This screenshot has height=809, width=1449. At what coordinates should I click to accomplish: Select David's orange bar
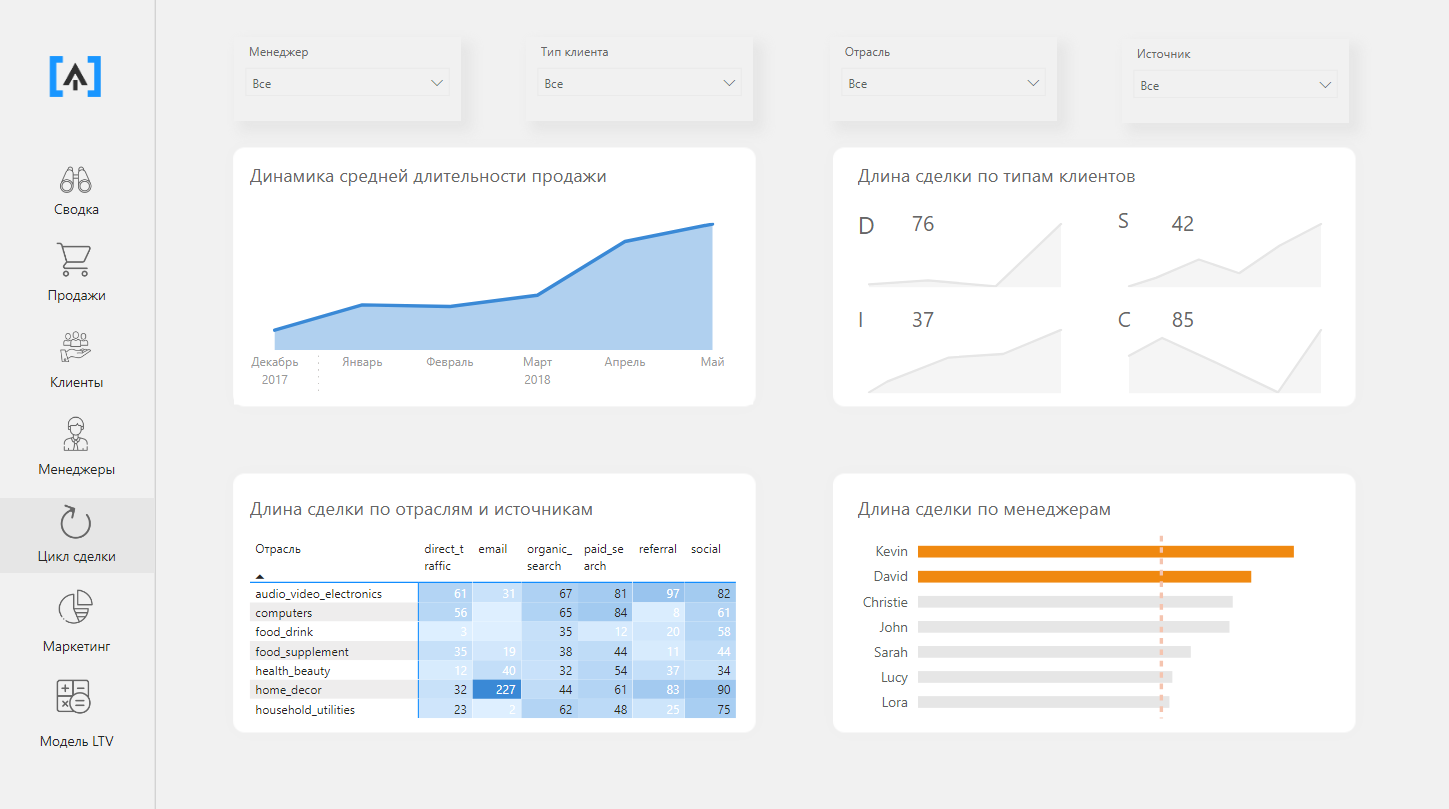[1085, 576]
